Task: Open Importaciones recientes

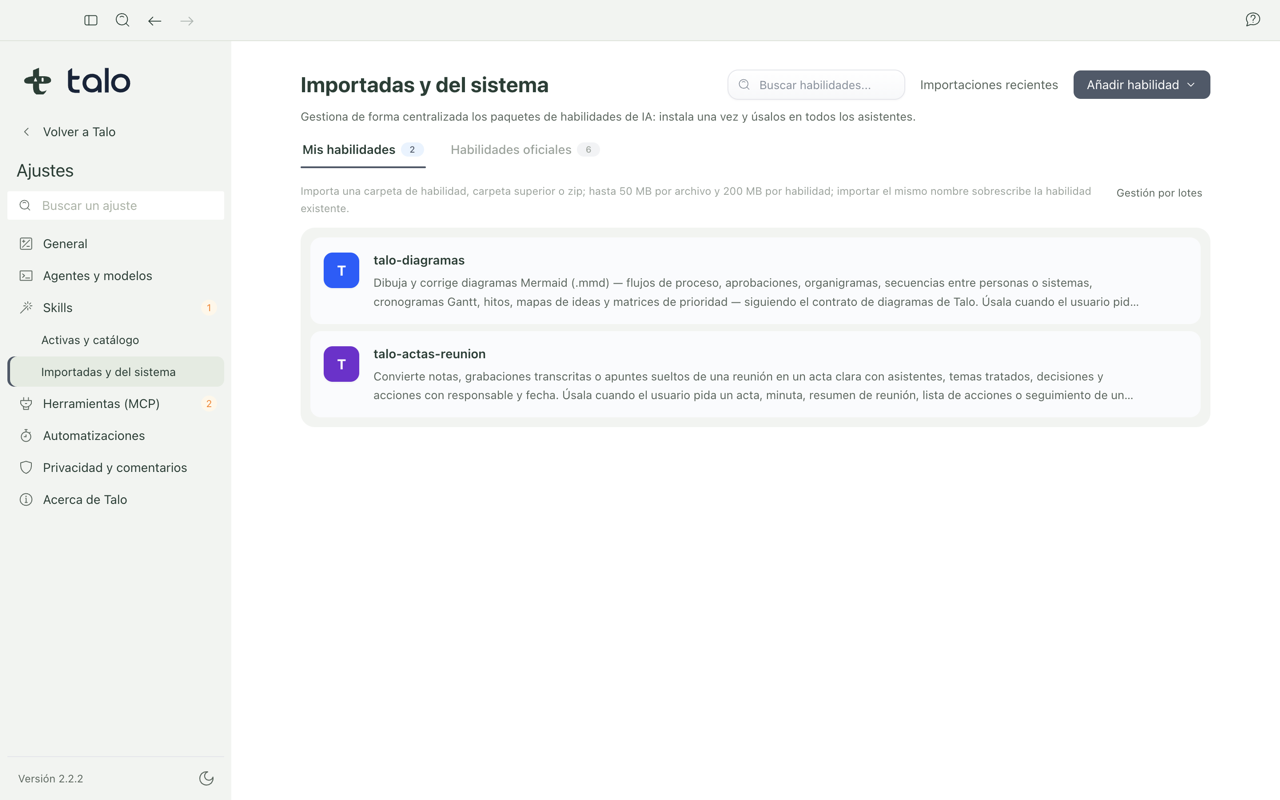Action: coord(989,85)
